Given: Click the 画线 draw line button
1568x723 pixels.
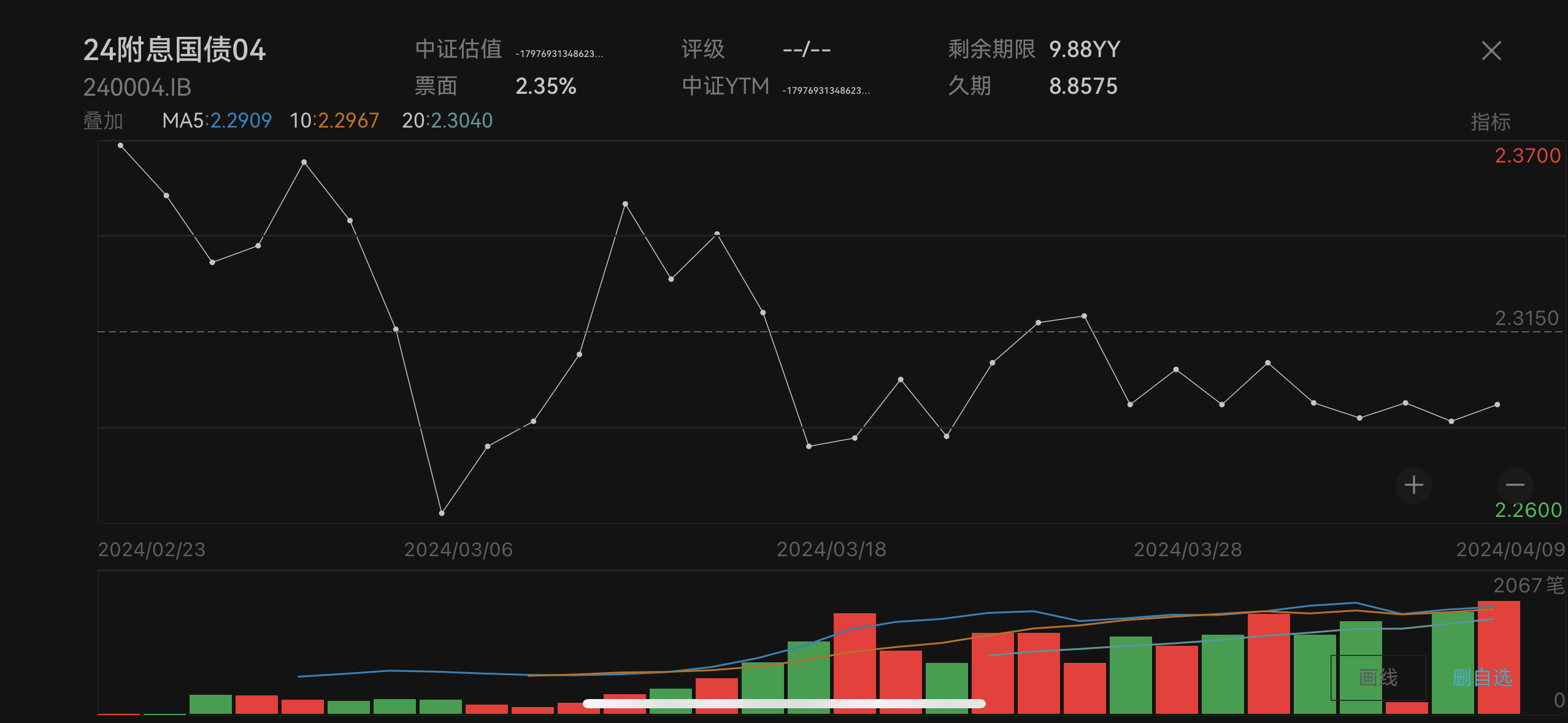Looking at the screenshot, I should [x=1378, y=678].
